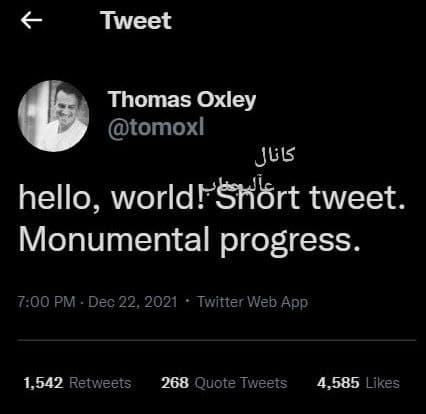The height and width of the screenshot is (414, 426).
Task: Click the upper Arabic watermark word
Action: [x=274, y=157]
